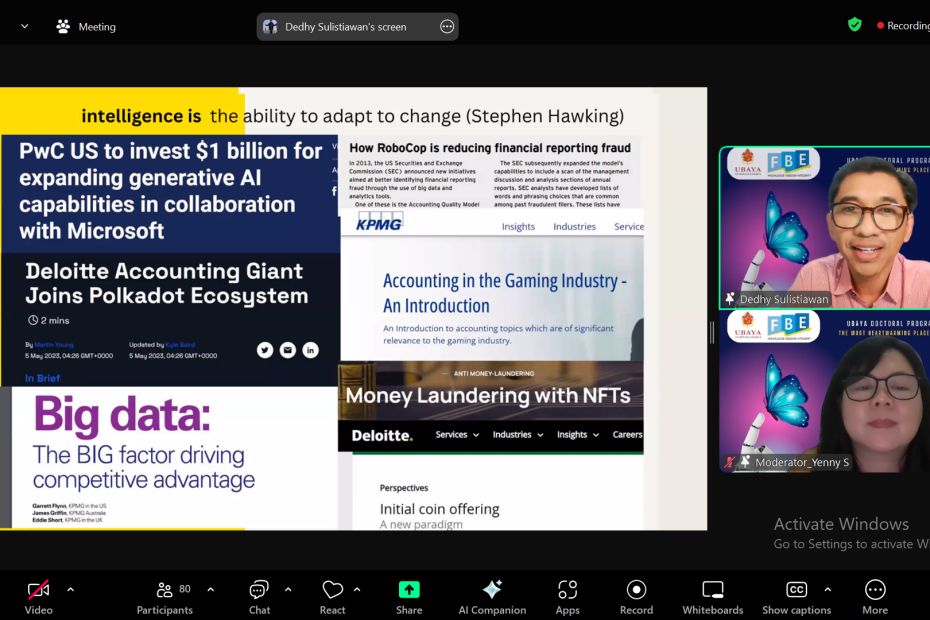Turn on the Video camera
Image resolution: width=930 pixels, height=620 pixels.
pyautogui.click(x=39, y=597)
